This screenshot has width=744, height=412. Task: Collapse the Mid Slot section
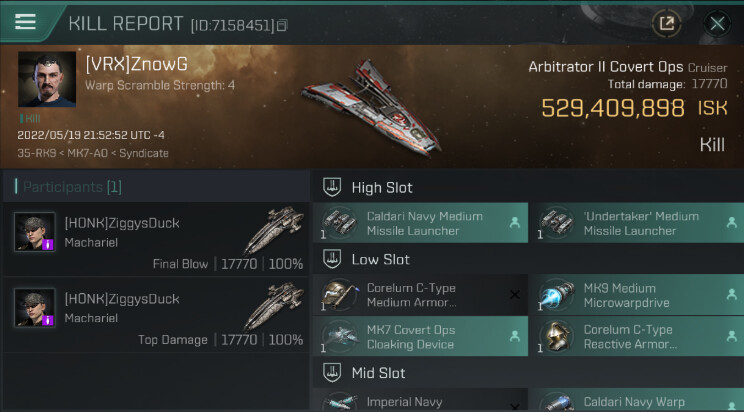[x=331, y=372]
